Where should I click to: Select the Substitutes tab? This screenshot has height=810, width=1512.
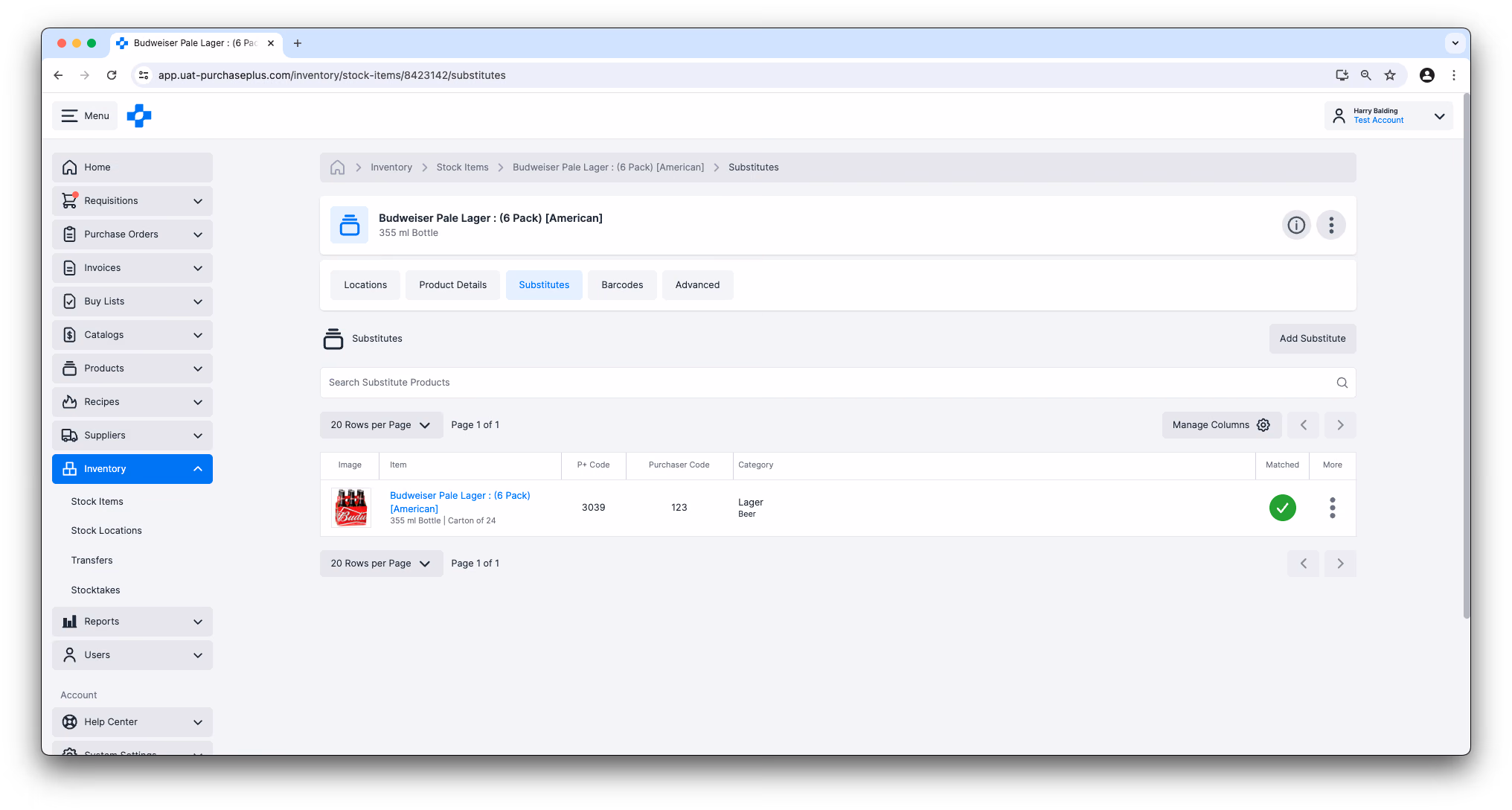pyautogui.click(x=544, y=285)
